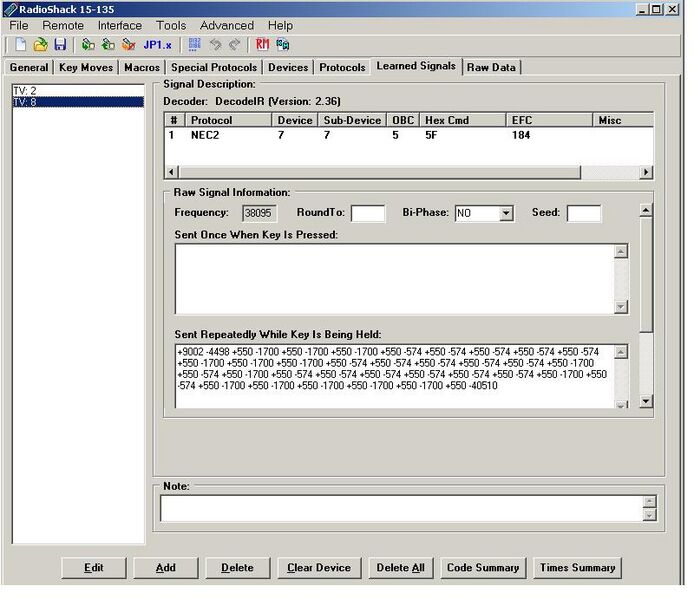Screen dimensions: 694x599
Task: Click the Hex Cmd column header
Action: coord(463,120)
